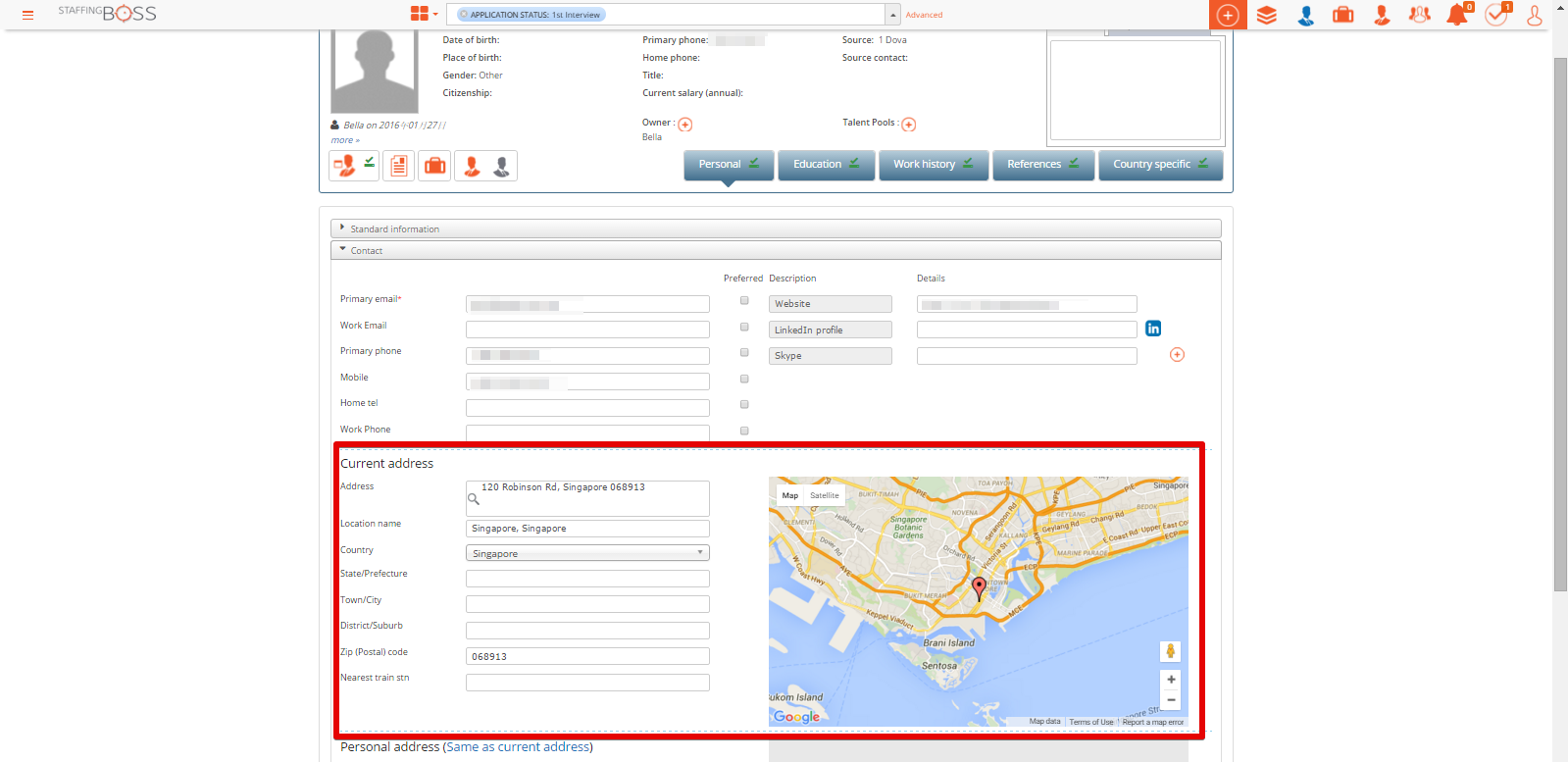Viewport: 1568px width, 762px height.
Task: Click the page vertical scrollbar
Action: point(1560,324)
